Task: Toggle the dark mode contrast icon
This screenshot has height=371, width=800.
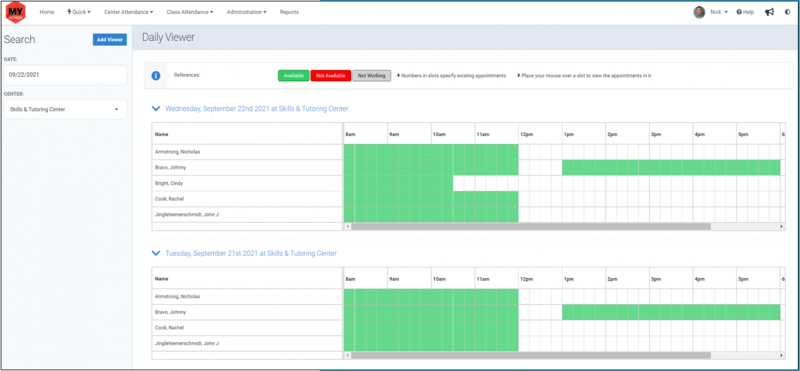Action: (x=787, y=12)
